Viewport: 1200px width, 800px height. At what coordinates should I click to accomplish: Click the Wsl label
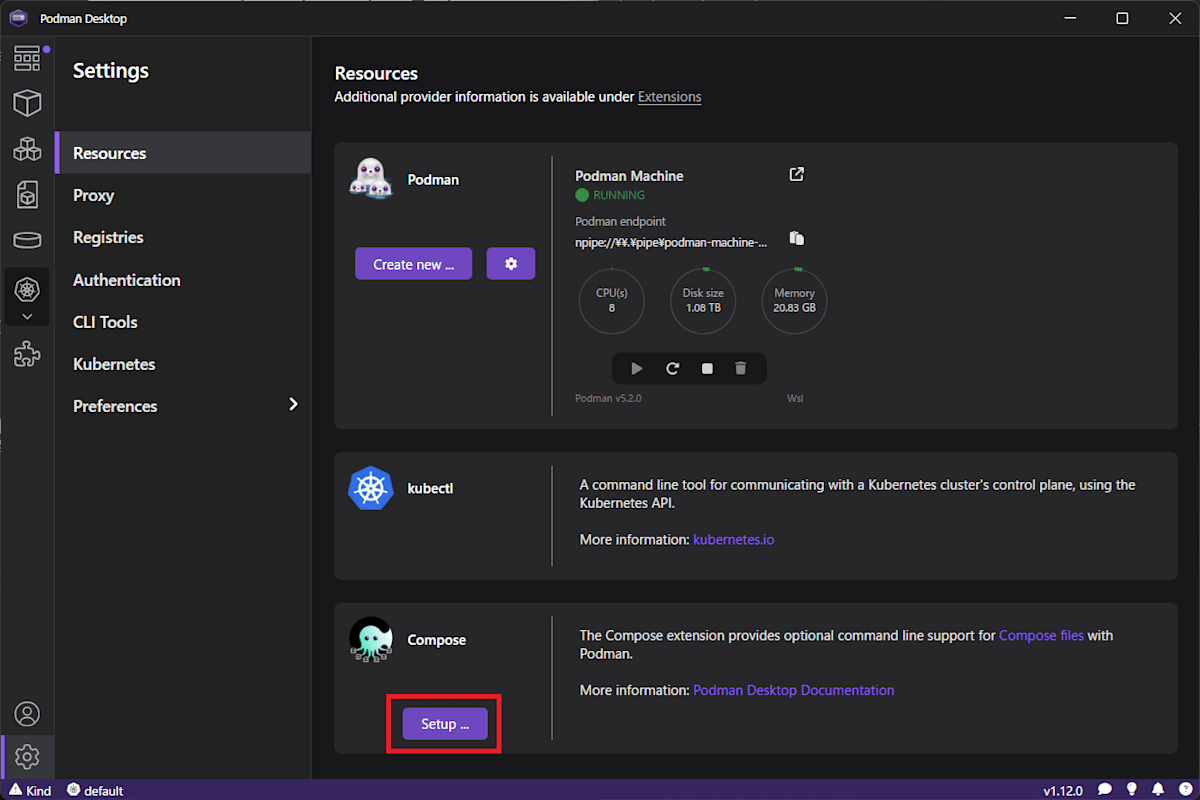[795, 398]
